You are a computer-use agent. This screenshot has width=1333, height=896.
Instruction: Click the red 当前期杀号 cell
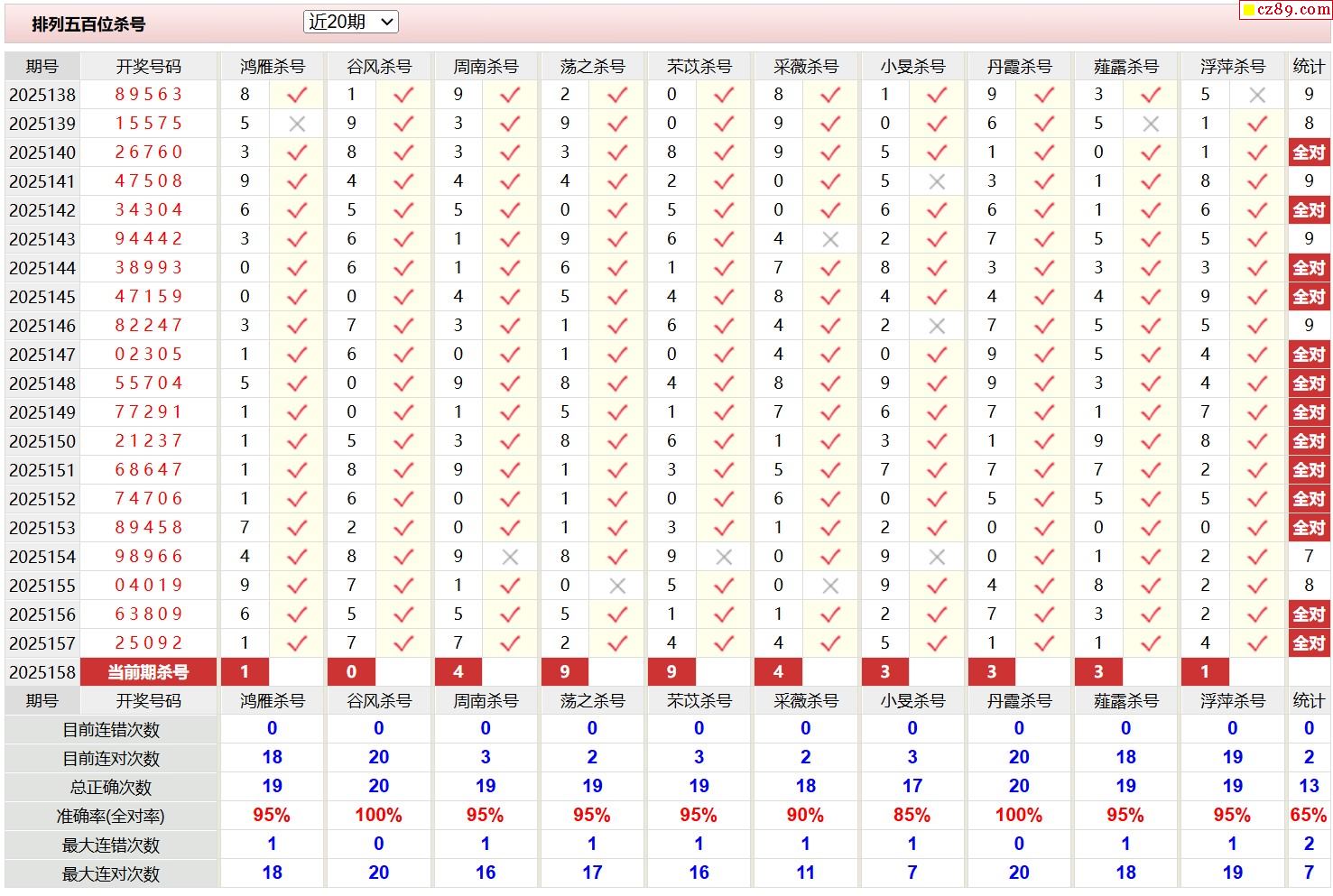(x=149, y=672)
